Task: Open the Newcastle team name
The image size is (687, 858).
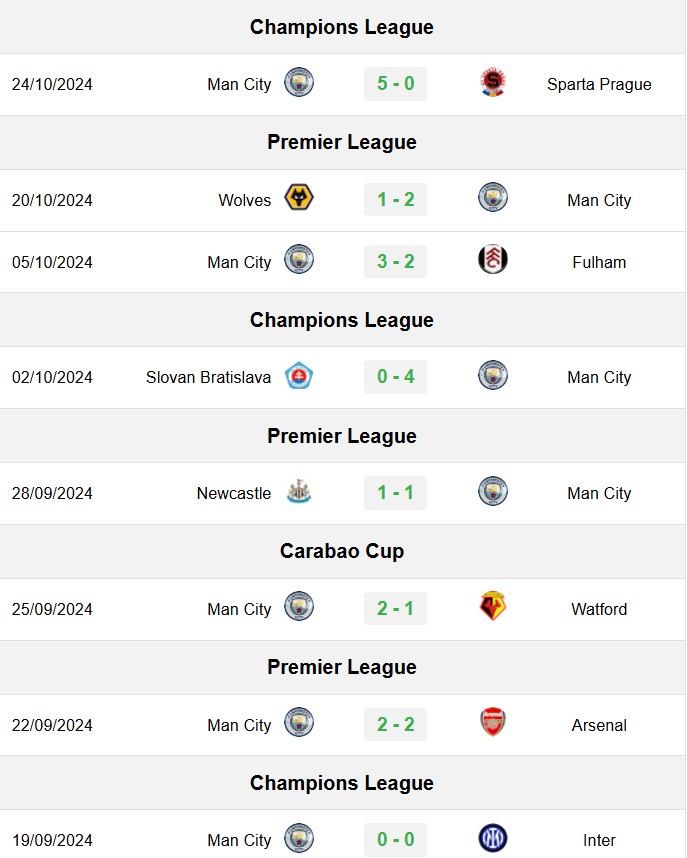Action: [234, 494]
